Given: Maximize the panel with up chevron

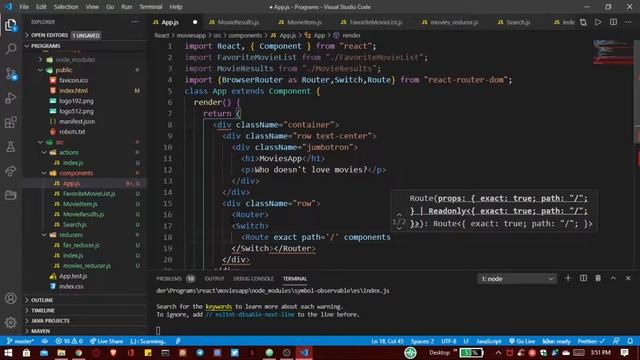Looking at the screenshot, I should pos(613,278).
